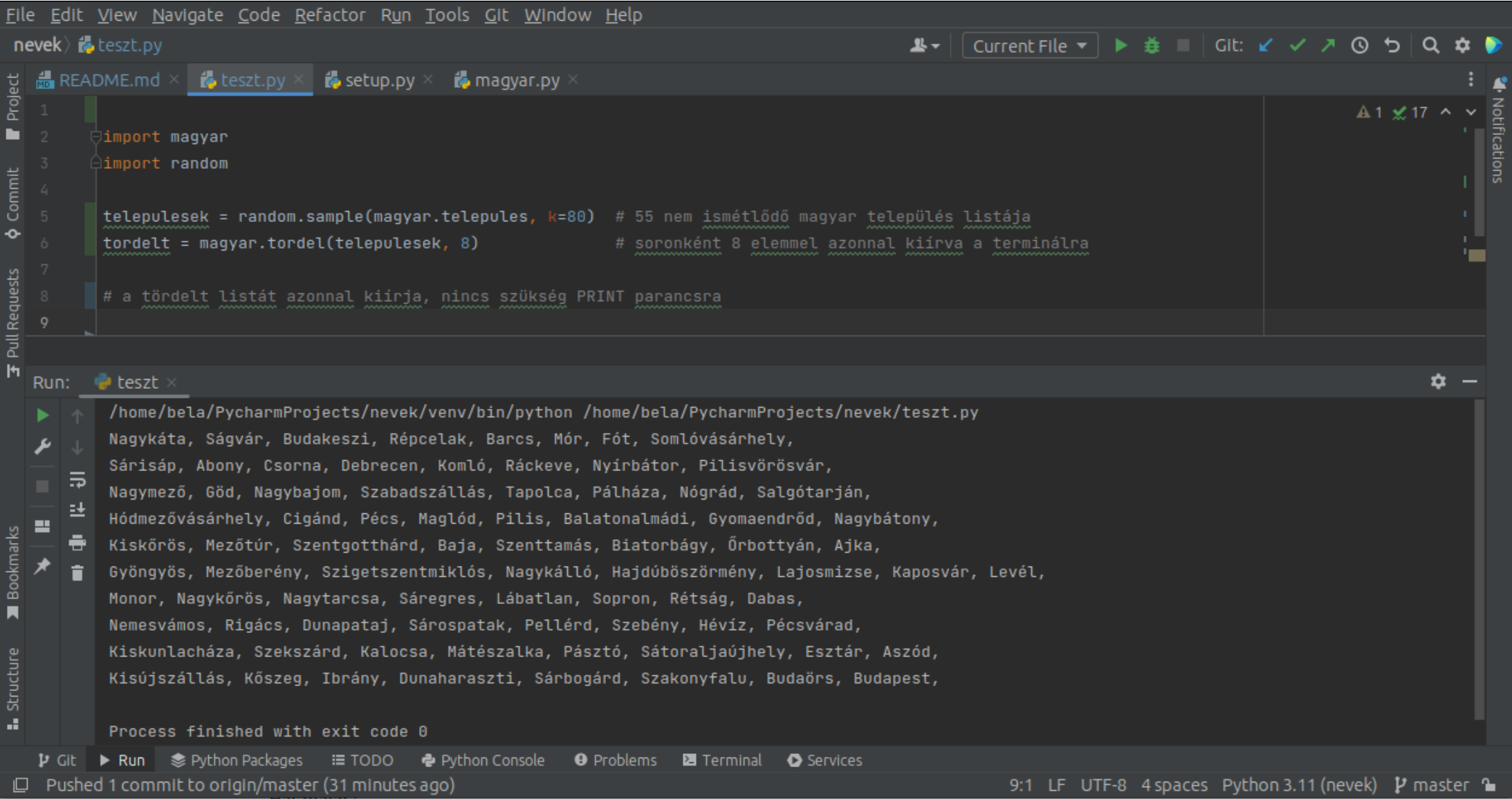Change line separator by clicking LF
Image resolution: width=1512 pixels, height=799 pixels.
pos(1057,784)
